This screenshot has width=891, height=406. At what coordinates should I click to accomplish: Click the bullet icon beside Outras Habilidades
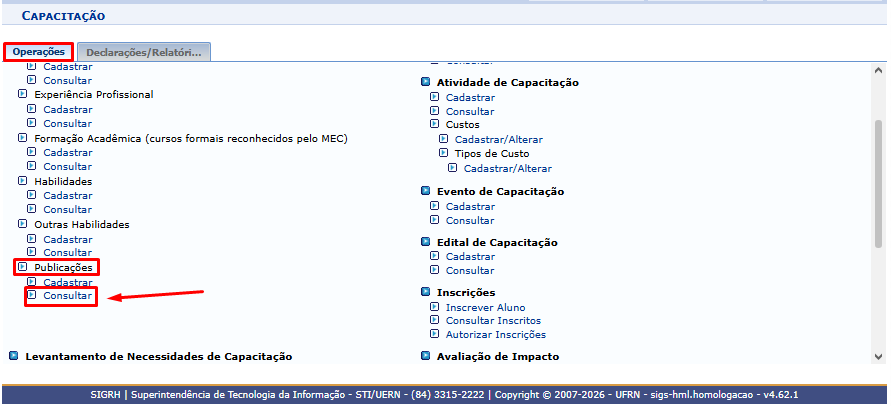pyautogui.click(x=22, y=223)
